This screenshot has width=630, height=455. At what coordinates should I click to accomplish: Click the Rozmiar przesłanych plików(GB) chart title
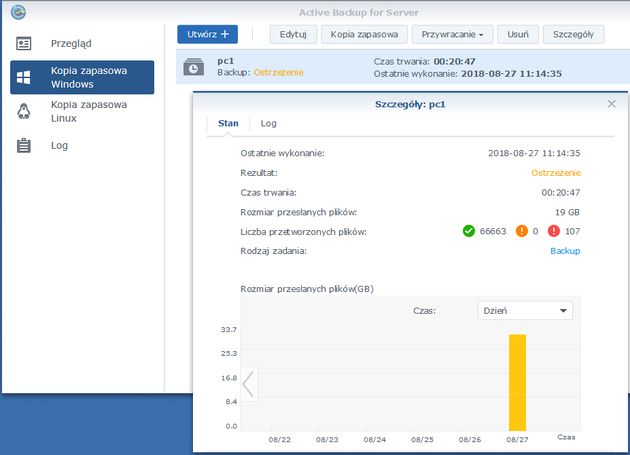tap(307, 289)
